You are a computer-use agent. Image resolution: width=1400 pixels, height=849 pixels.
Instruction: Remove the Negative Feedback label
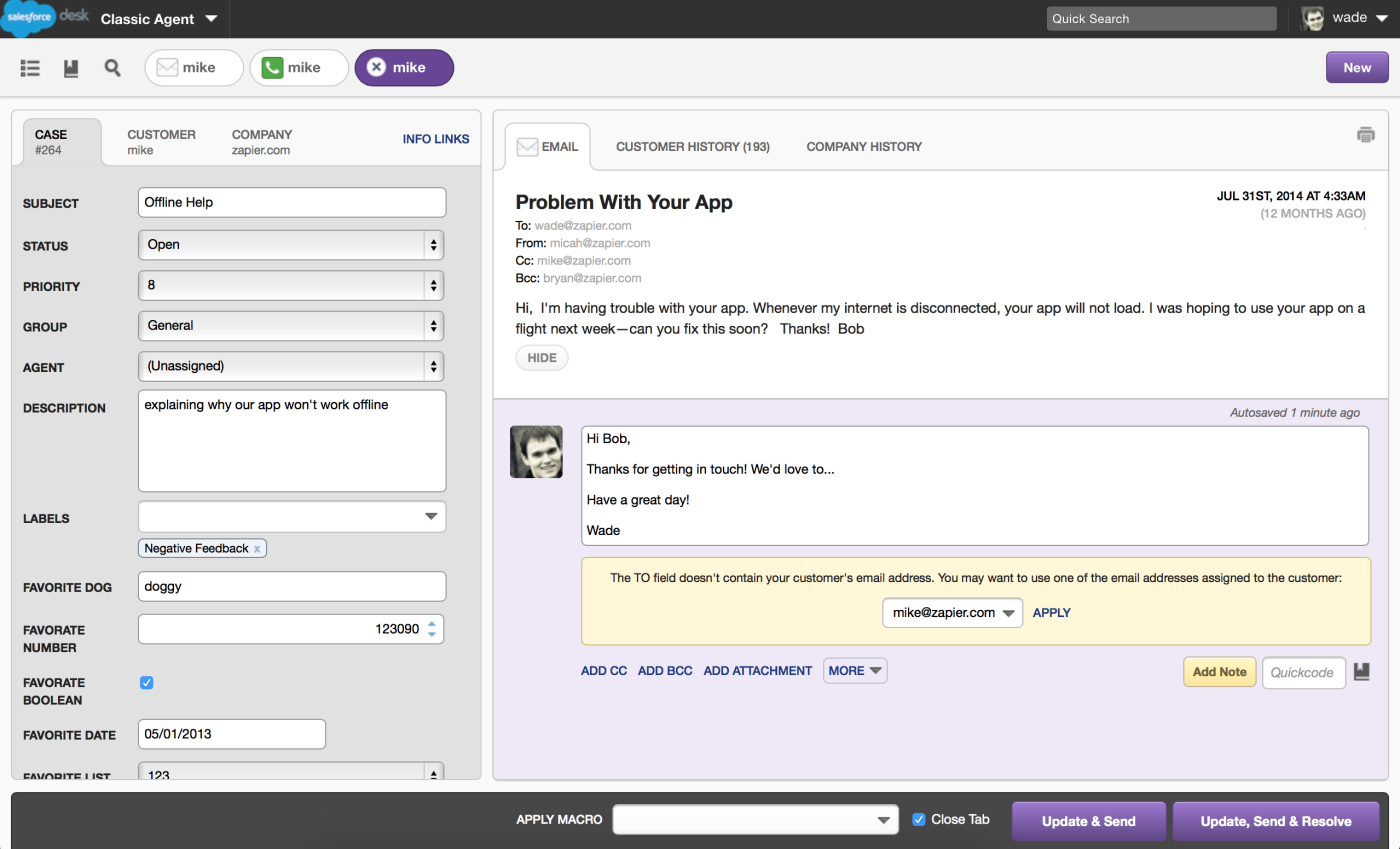tap(257, 549)
